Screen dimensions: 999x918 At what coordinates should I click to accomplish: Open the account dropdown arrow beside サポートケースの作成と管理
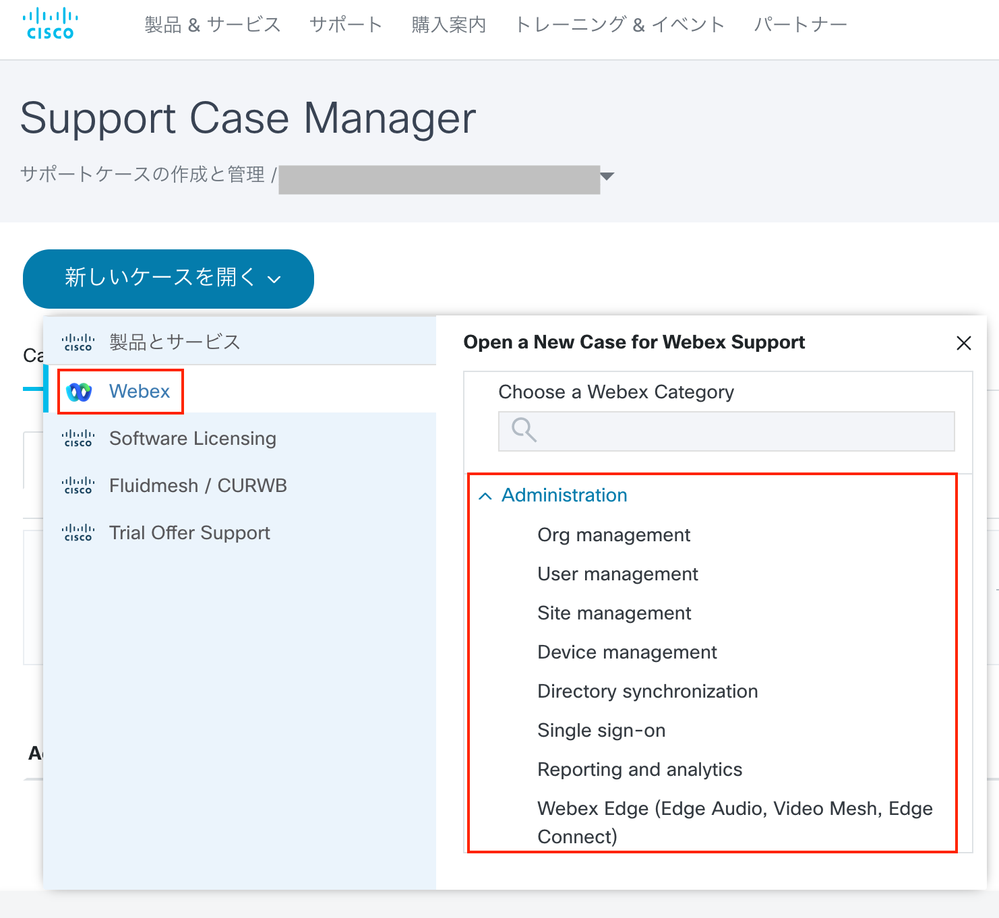[x=607, y=176]
